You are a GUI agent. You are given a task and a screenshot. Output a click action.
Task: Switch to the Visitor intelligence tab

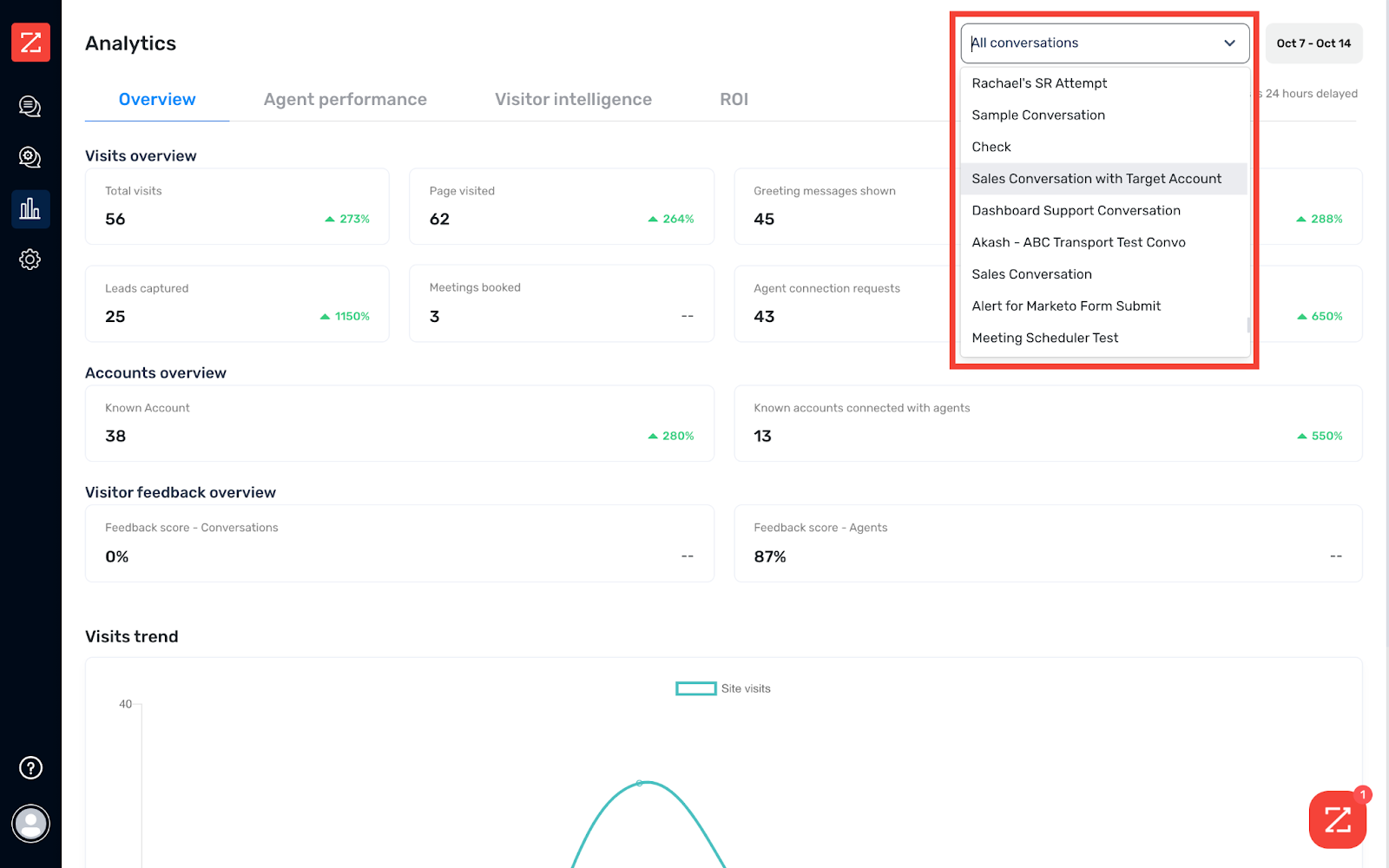573,100
